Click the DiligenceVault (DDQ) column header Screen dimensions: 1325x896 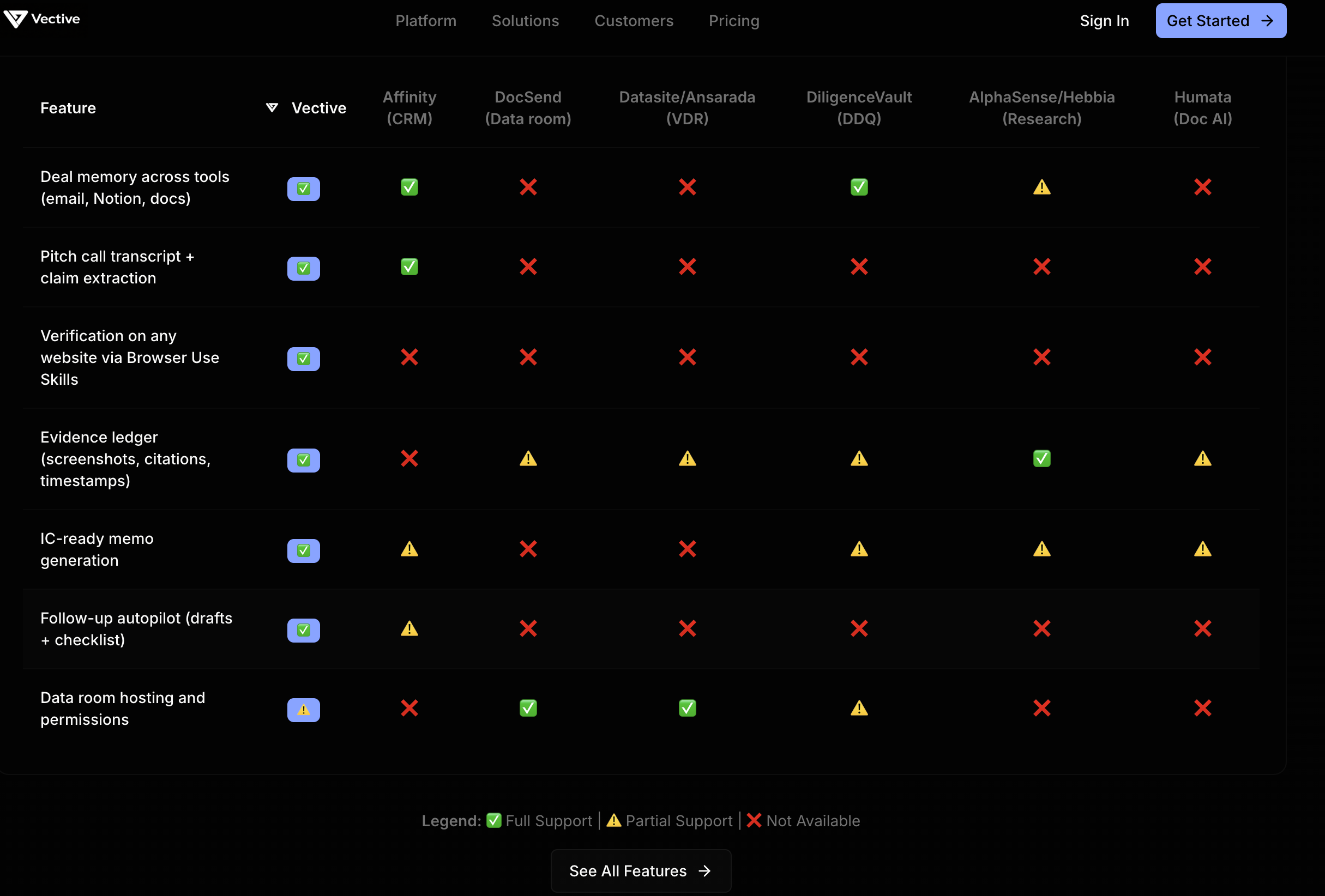[859, 108]
